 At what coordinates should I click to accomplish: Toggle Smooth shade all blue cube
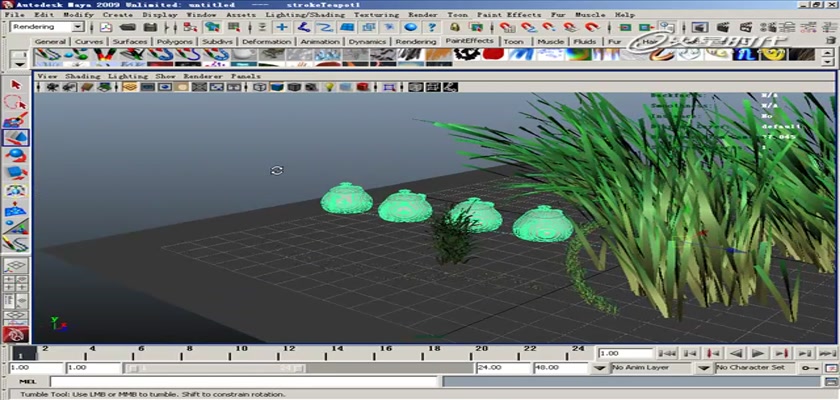[x=276, y=87]
